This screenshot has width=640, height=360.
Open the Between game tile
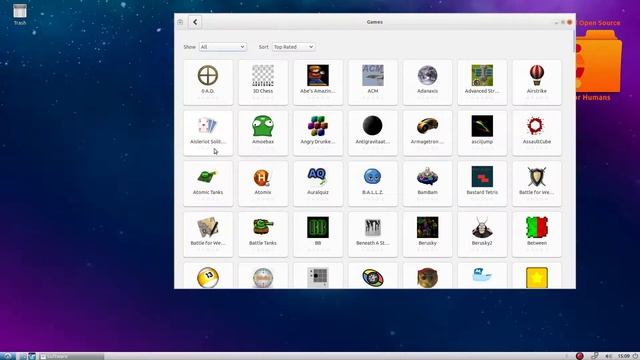(x=537, y=234)
